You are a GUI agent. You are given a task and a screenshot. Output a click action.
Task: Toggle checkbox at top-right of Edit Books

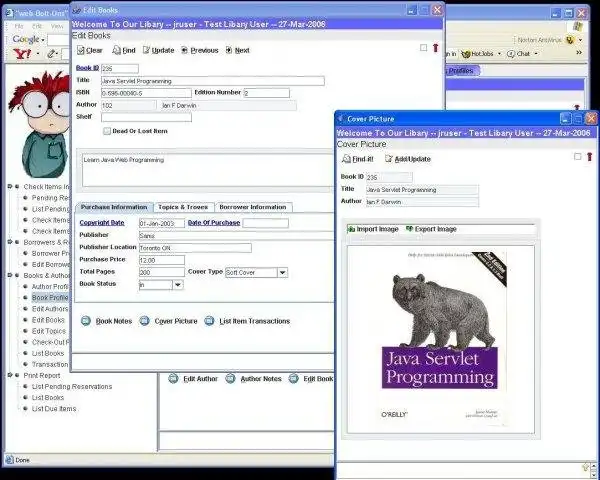(423, 48)
